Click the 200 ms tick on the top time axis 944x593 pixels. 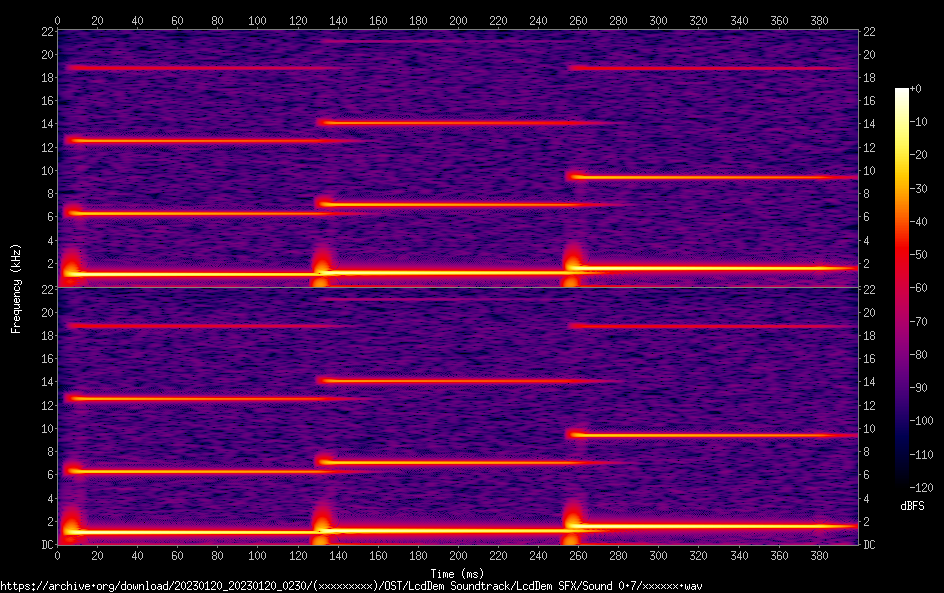coord(457,20)
